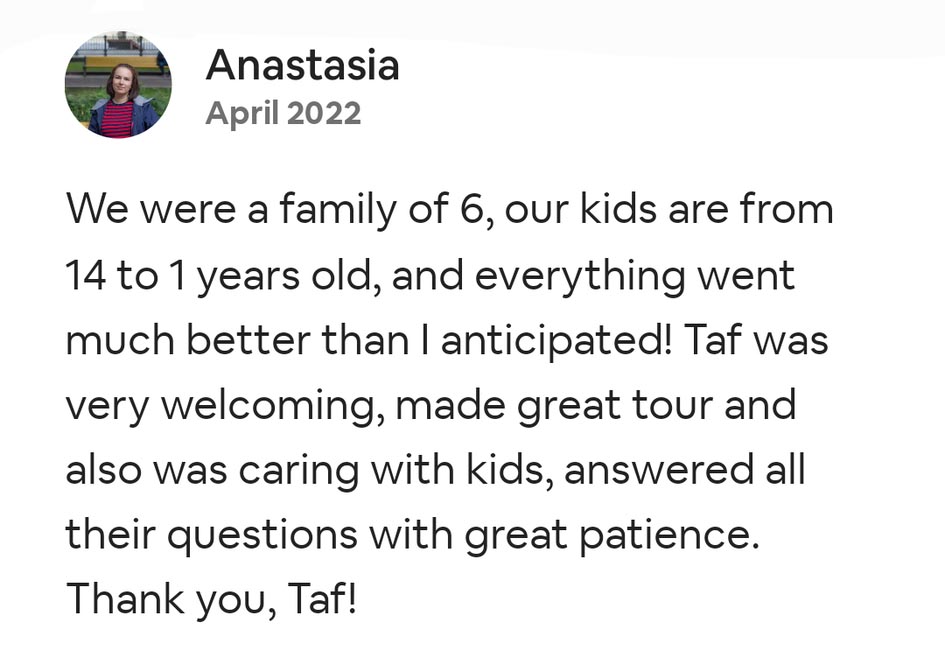The image size is (945, 660).
Task: Click "Taf was" after "anticipated!"
Action: click(757, 341)
